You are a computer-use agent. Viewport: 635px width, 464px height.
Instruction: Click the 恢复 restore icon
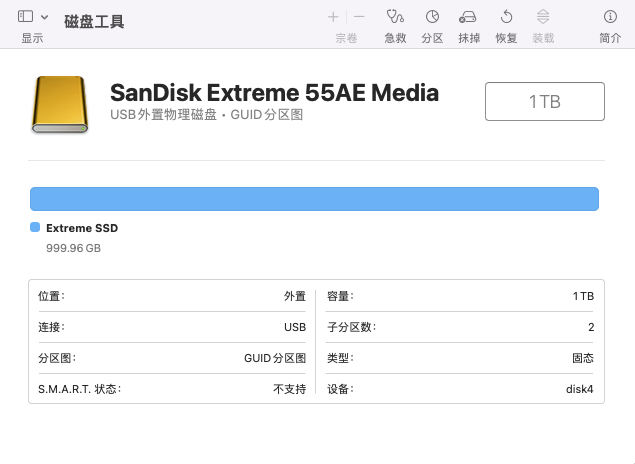pos(506,17)
